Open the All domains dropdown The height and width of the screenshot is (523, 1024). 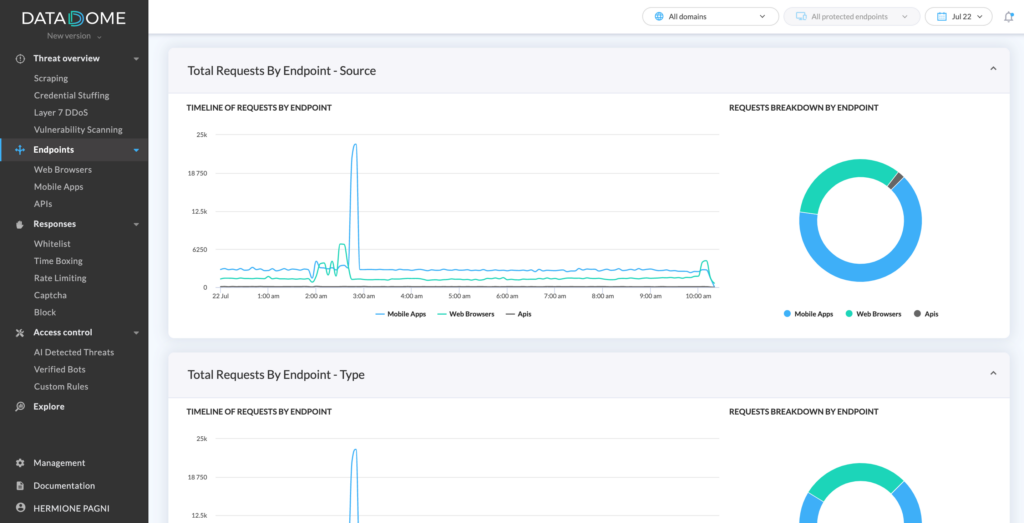tap(710, 16)
